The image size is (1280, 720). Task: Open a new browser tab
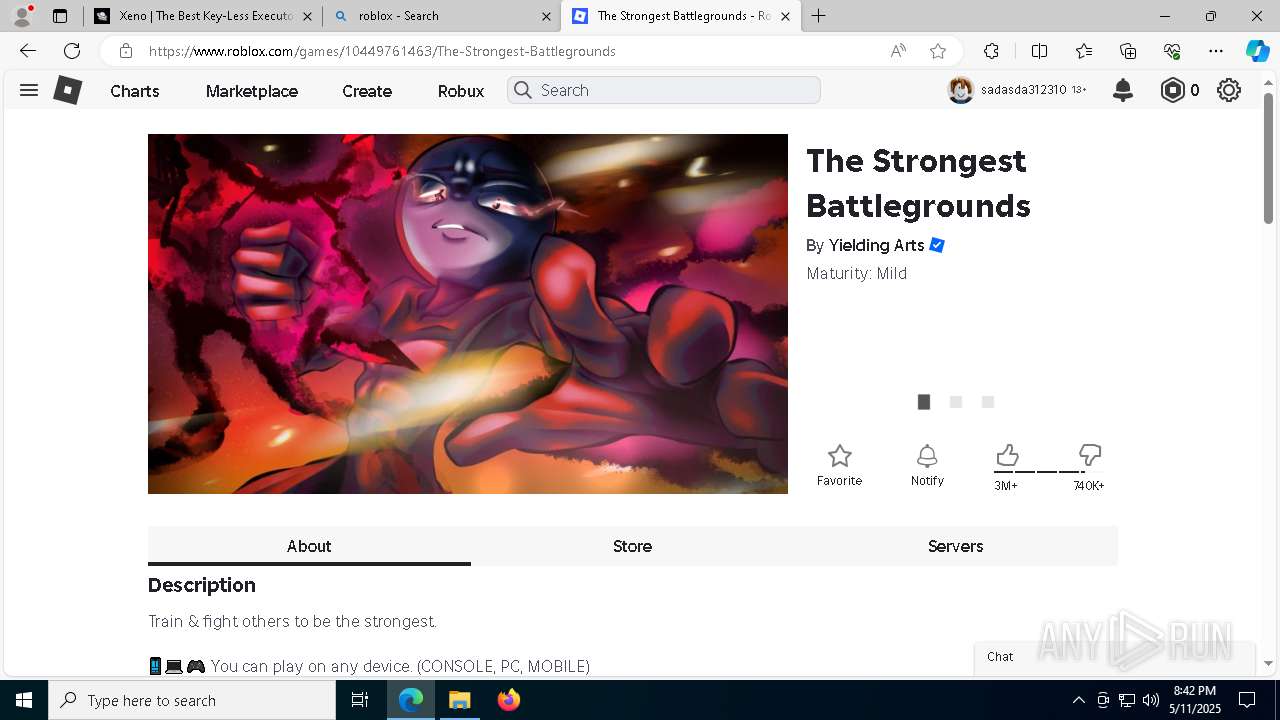coord(818,16)
